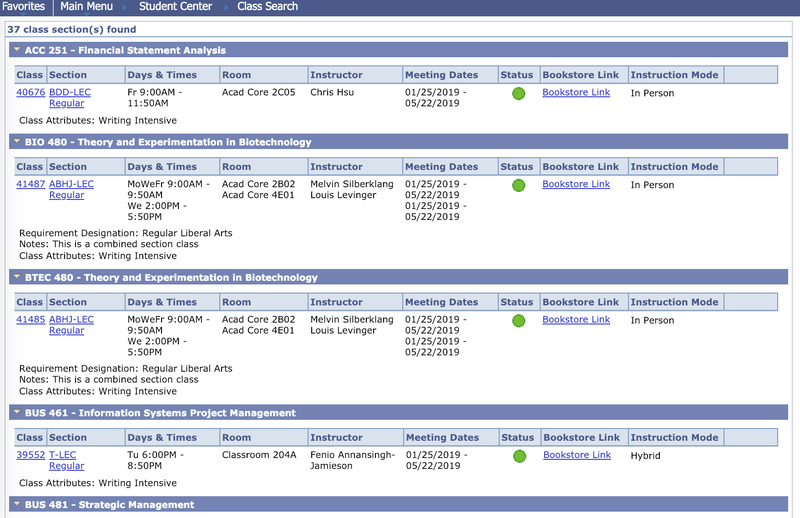Click green status circle in BUS 461 row
The width and height of the screenshot is (800, 518).
click(x=519, y=456)
